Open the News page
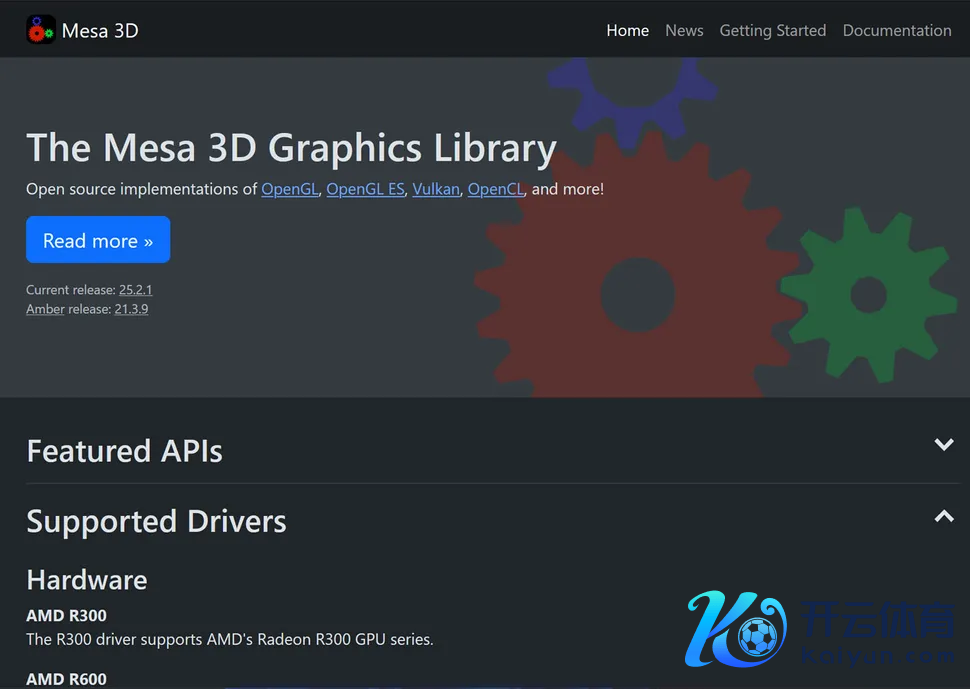Screen dimensions: 970x689 [684, 31]
